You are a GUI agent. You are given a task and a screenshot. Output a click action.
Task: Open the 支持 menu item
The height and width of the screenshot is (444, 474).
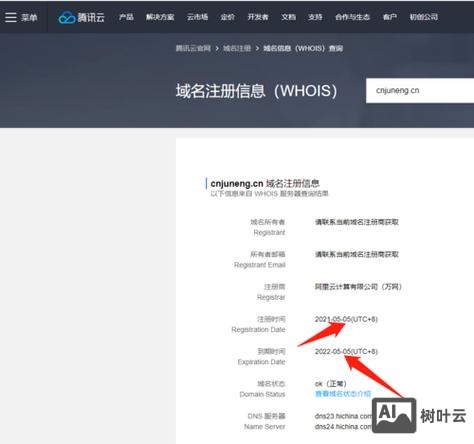(x=315, y=17)
